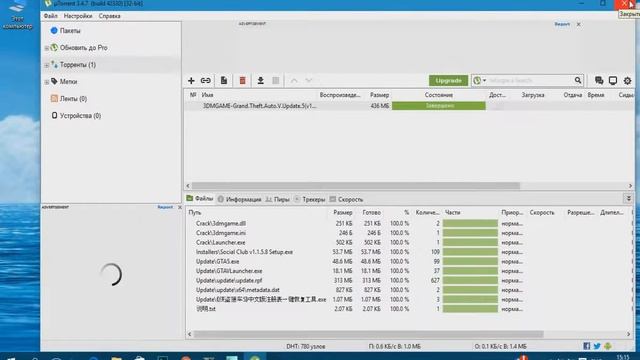Viewport: 640px width, 360px height.
Task: Remove torrent with red trash icon
Action: [x=242, y=80]
